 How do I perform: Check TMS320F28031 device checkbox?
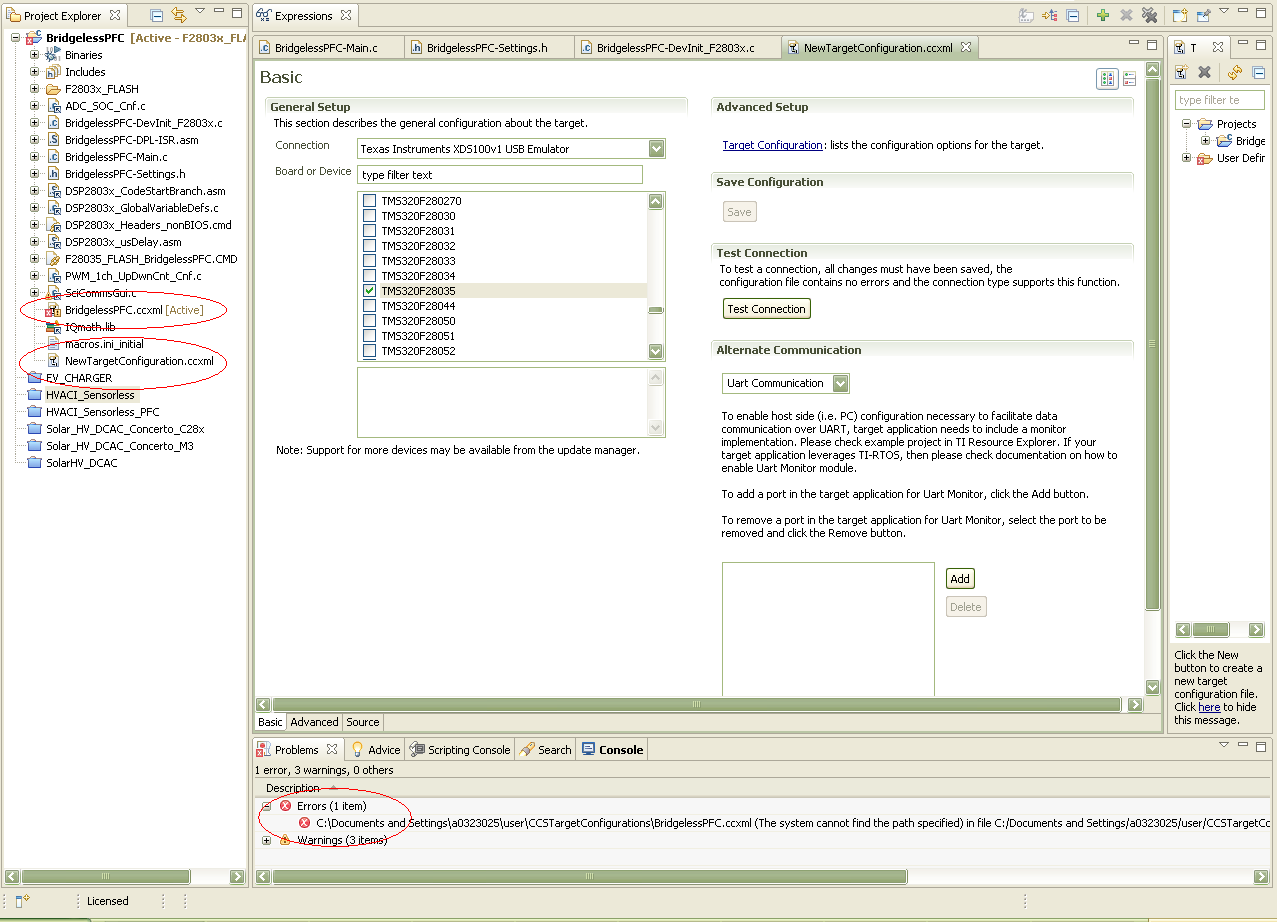tap(369, 231)
